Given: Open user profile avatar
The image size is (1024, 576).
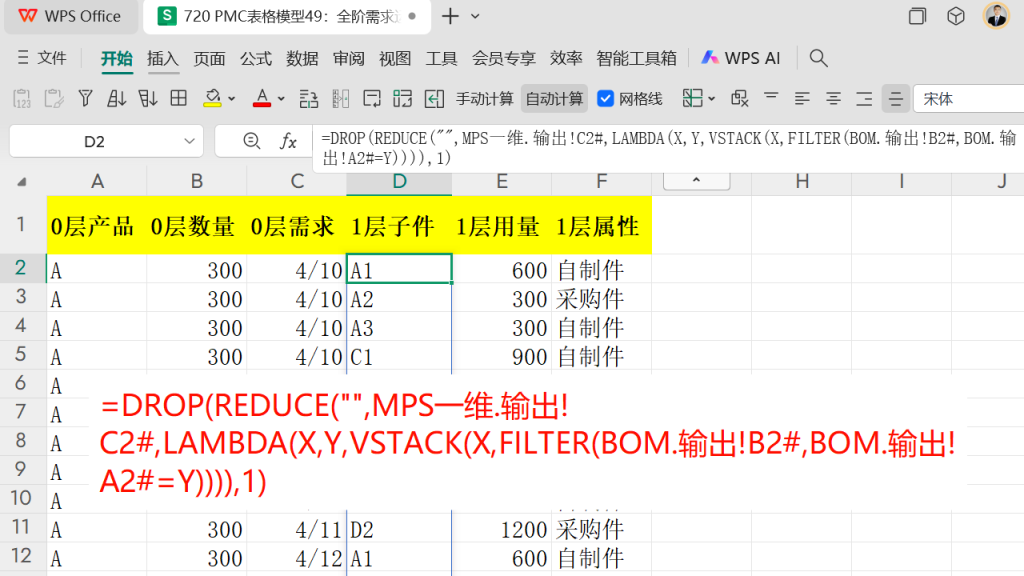Looking at the screenshot, I should tap(997, 16).
